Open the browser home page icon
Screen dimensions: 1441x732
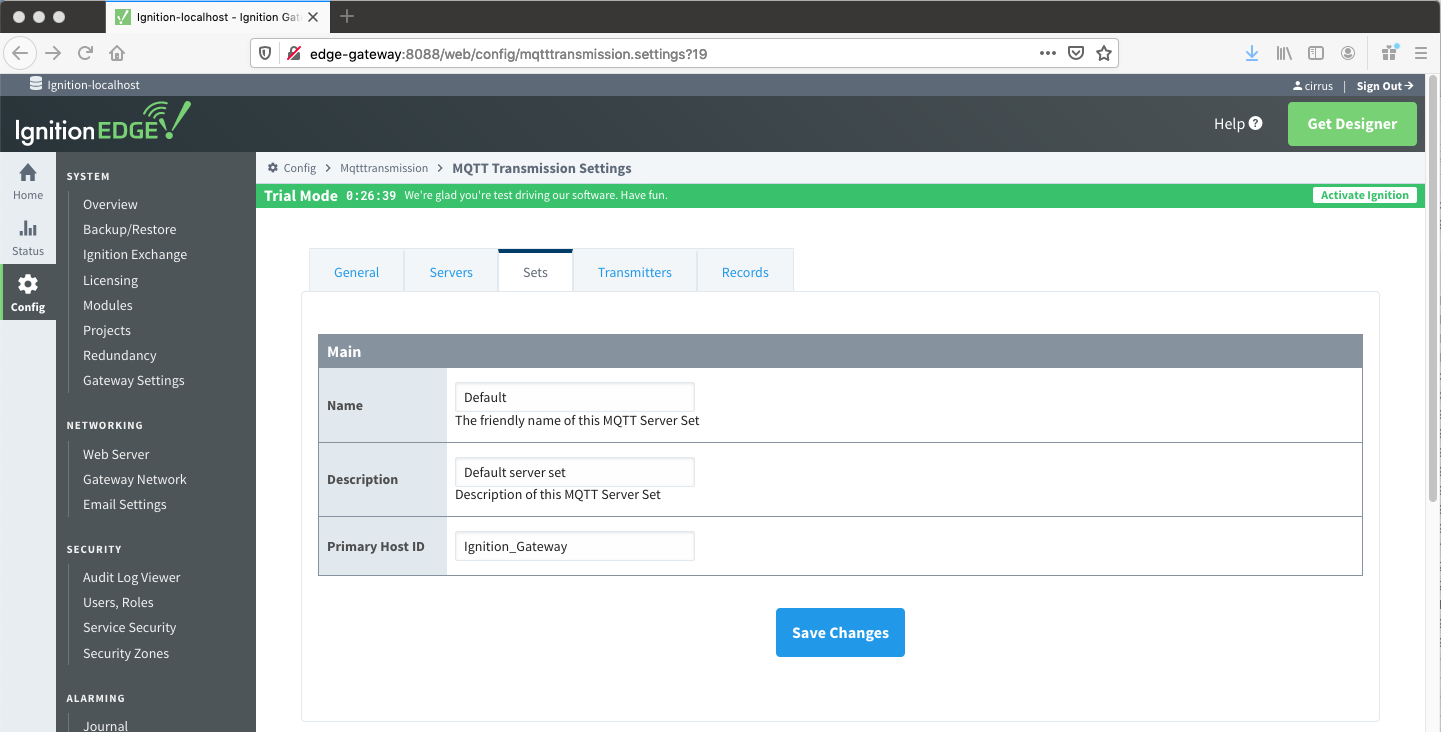117,53
